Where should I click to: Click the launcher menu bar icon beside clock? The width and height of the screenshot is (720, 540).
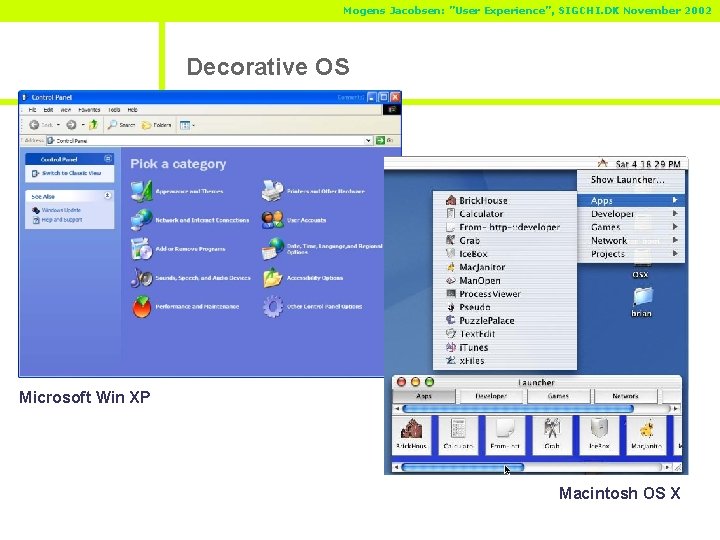click(x=602, y=163)
